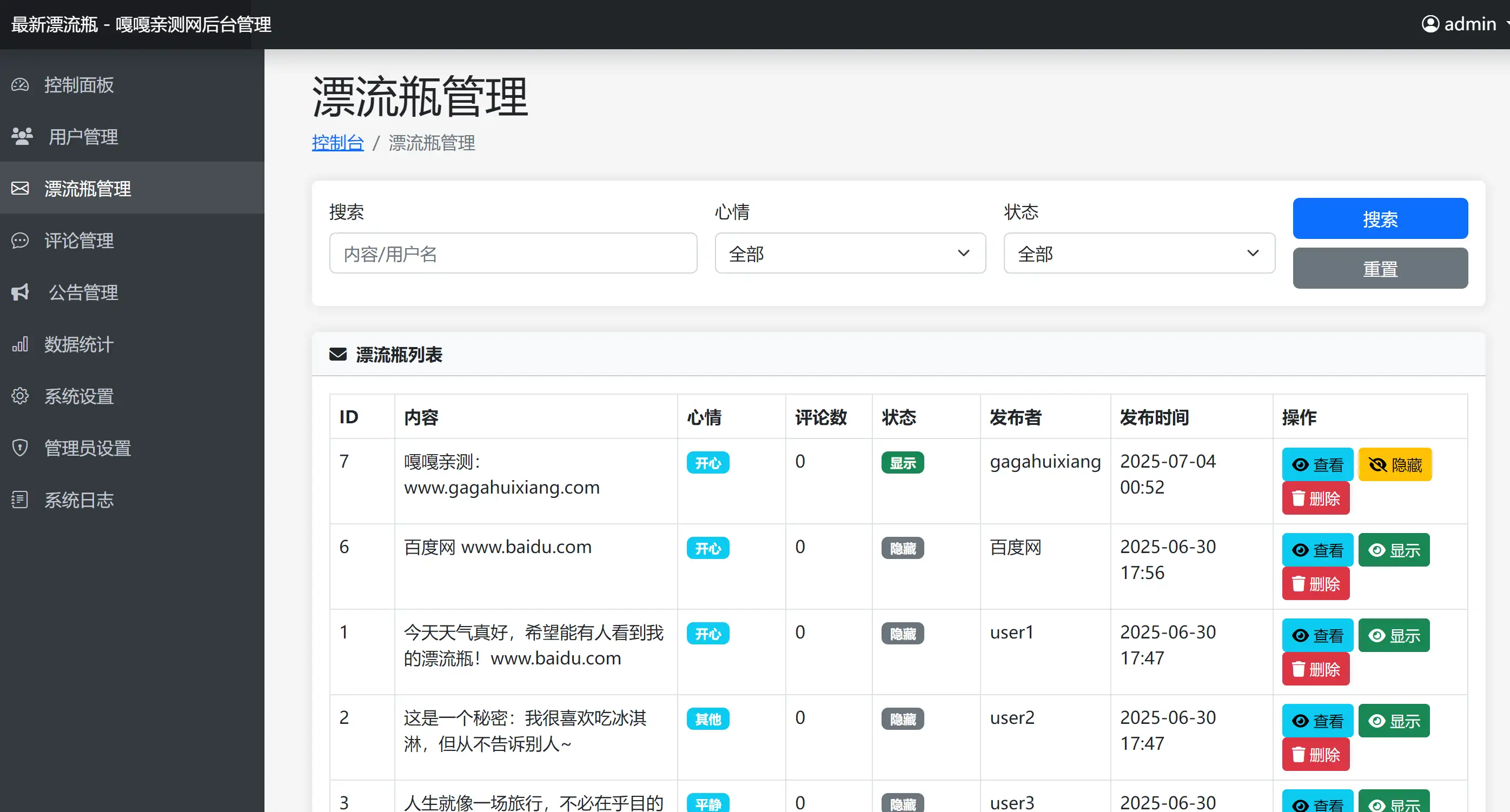
Task: Open 数据统计 via the bar chart icon
Action: (x=20, y=344)
